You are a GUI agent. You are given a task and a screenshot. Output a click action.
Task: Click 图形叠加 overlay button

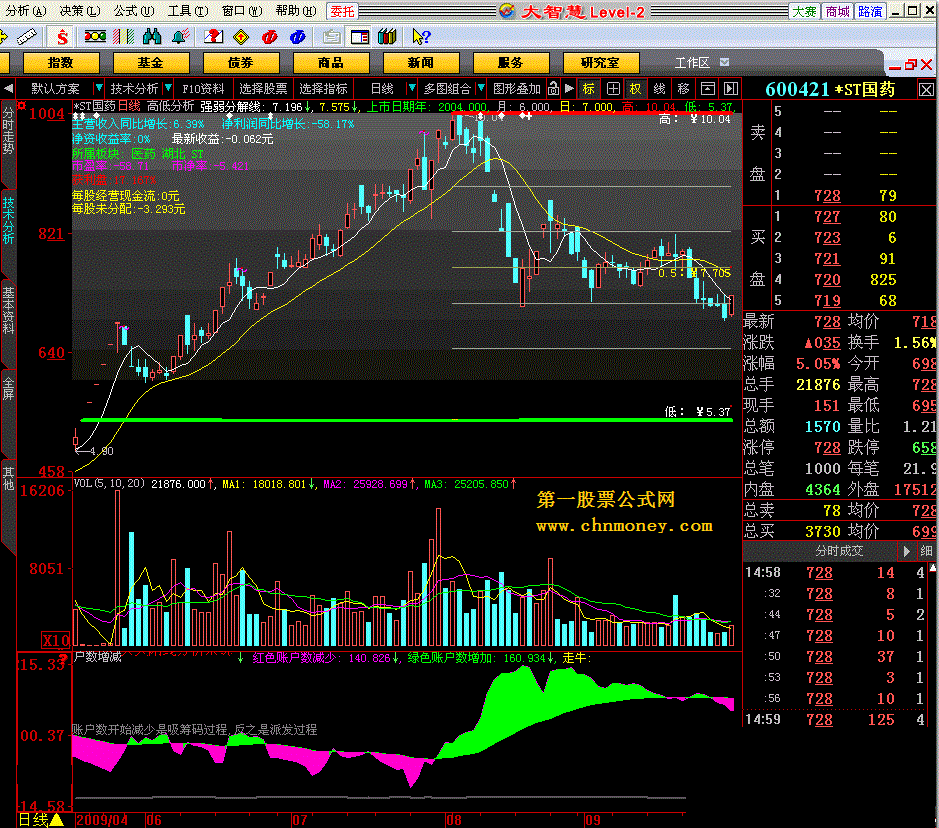pyautogui.click(x=516, y=89)
